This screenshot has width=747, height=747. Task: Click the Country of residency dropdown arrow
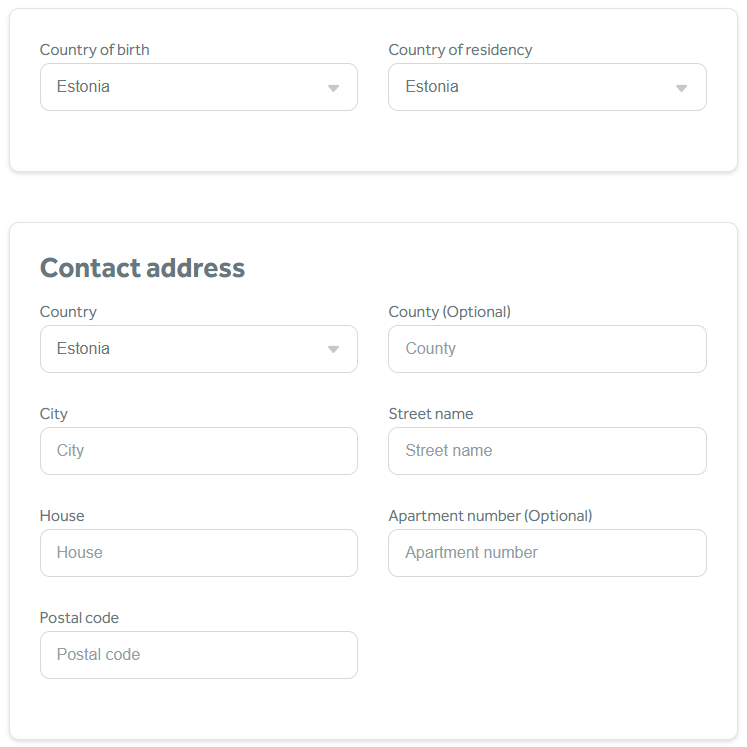[681, 88]
